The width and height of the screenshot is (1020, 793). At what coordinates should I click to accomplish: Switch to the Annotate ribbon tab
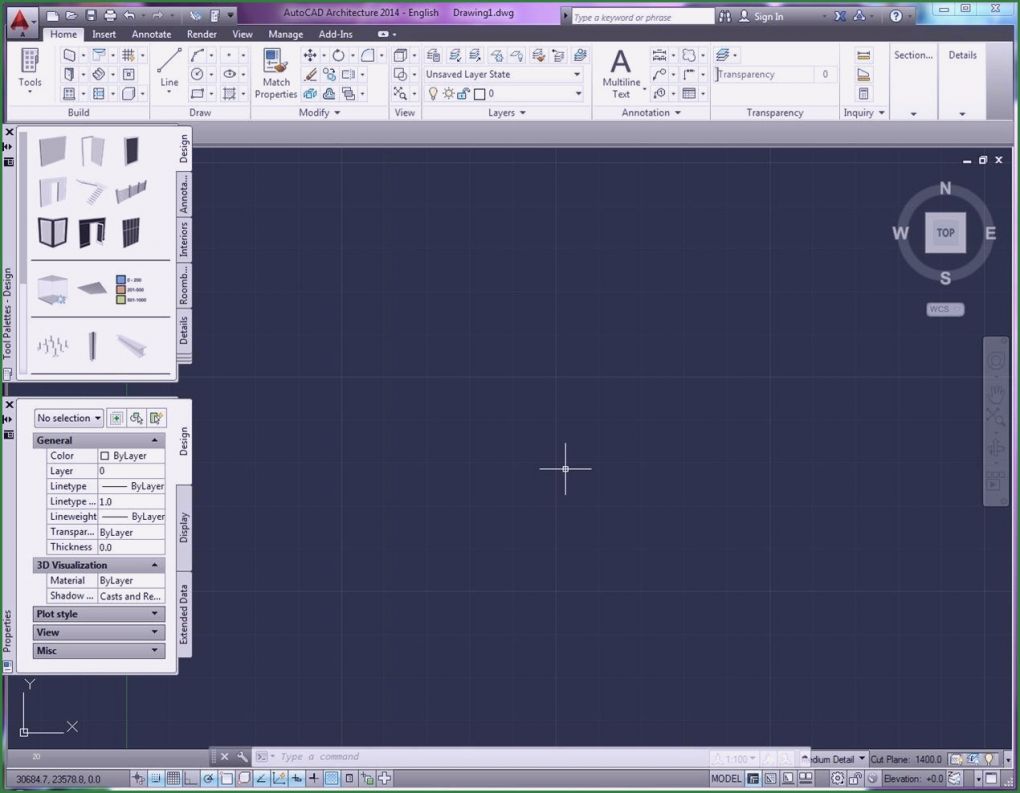pos(151,33)
